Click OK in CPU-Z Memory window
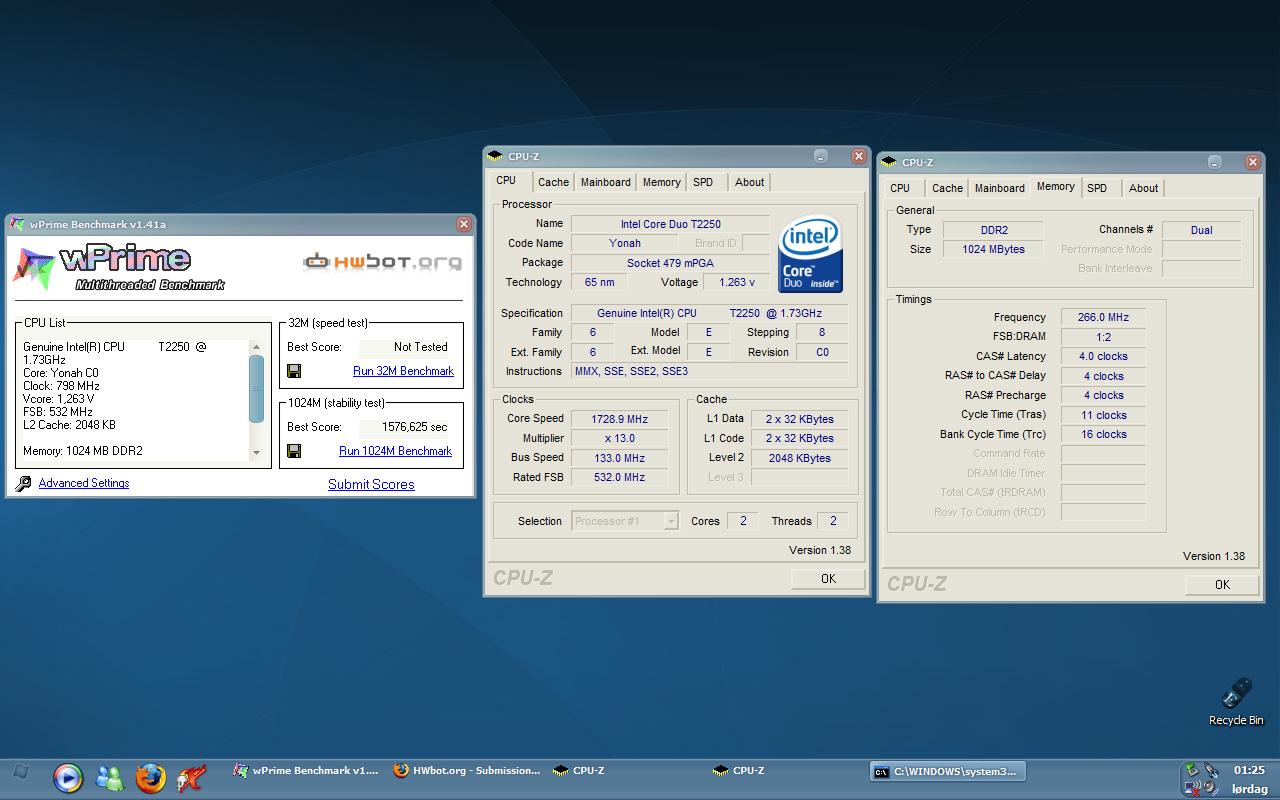The image size is (1280, 800). click(x=1222, y=585)
